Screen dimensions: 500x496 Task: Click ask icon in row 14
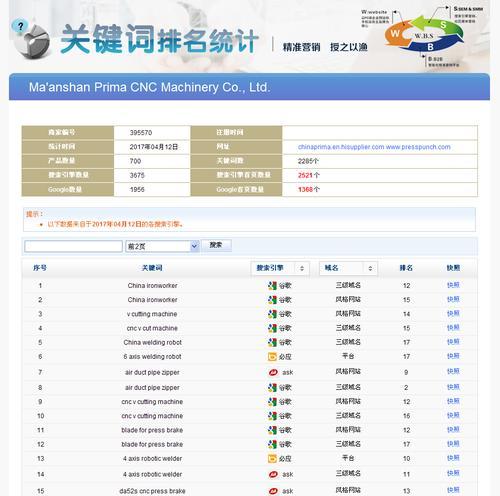point(273,474)
